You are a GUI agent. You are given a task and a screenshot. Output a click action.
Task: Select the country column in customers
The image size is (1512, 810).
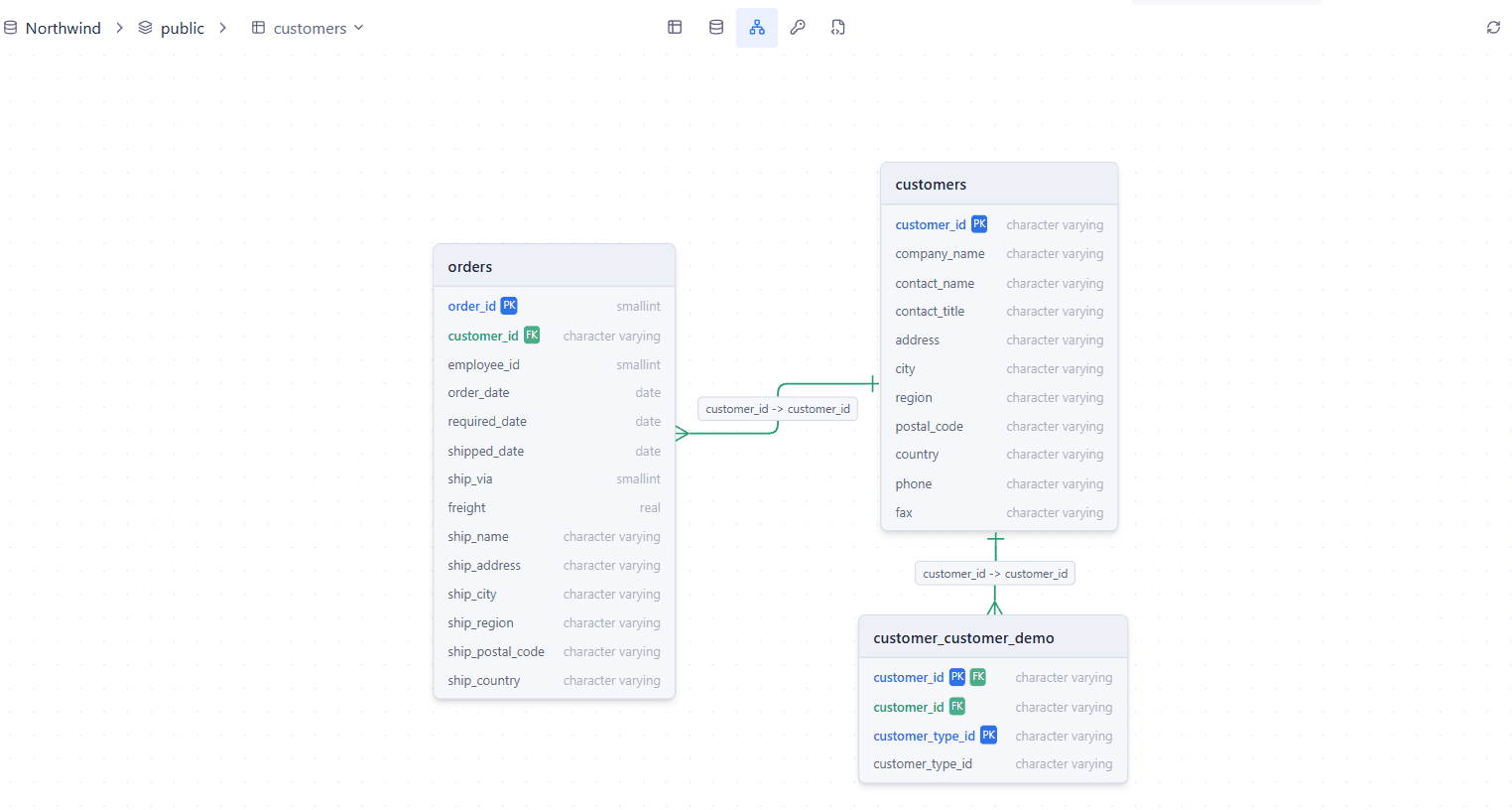click(999, 455)
